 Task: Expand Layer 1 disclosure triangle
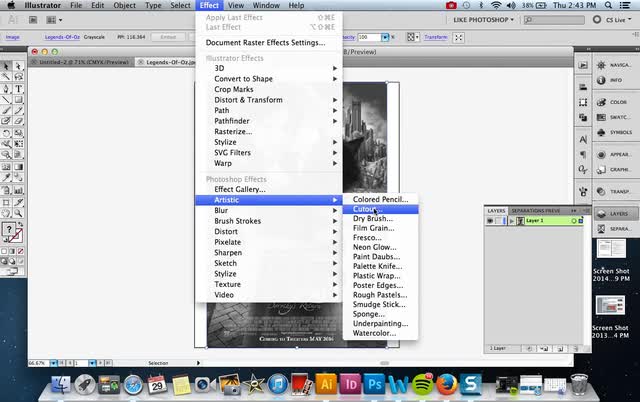(511, 221)
